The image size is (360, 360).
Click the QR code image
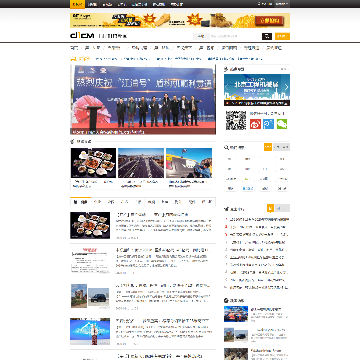236,120
